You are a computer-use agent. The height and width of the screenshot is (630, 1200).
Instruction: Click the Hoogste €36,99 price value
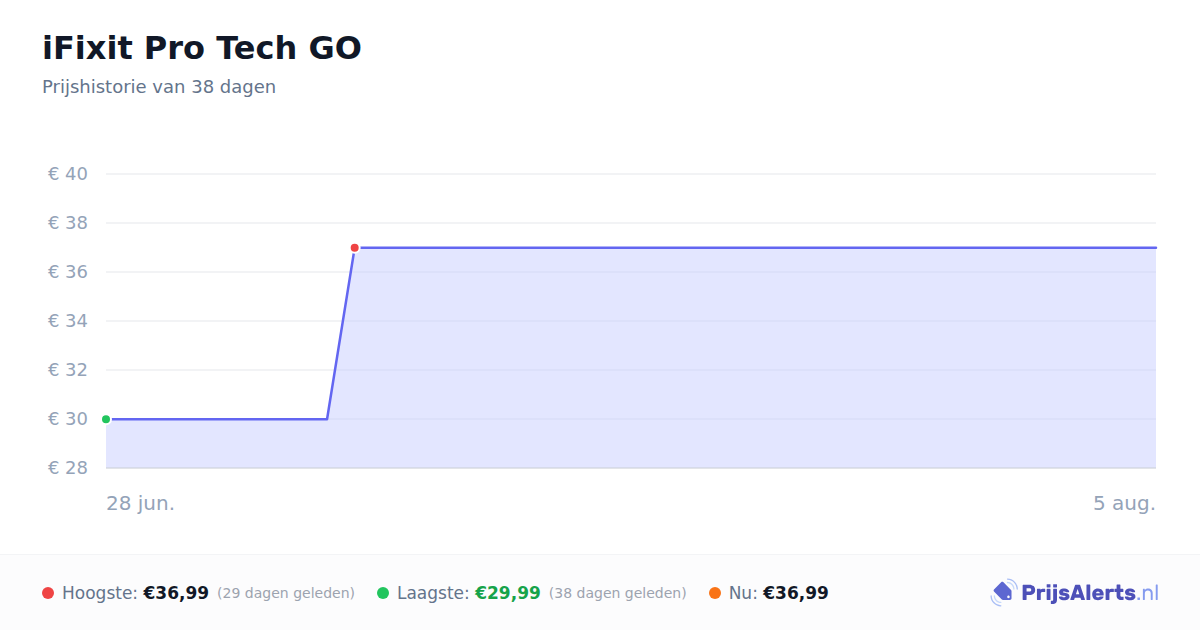(x=176, y=593)
